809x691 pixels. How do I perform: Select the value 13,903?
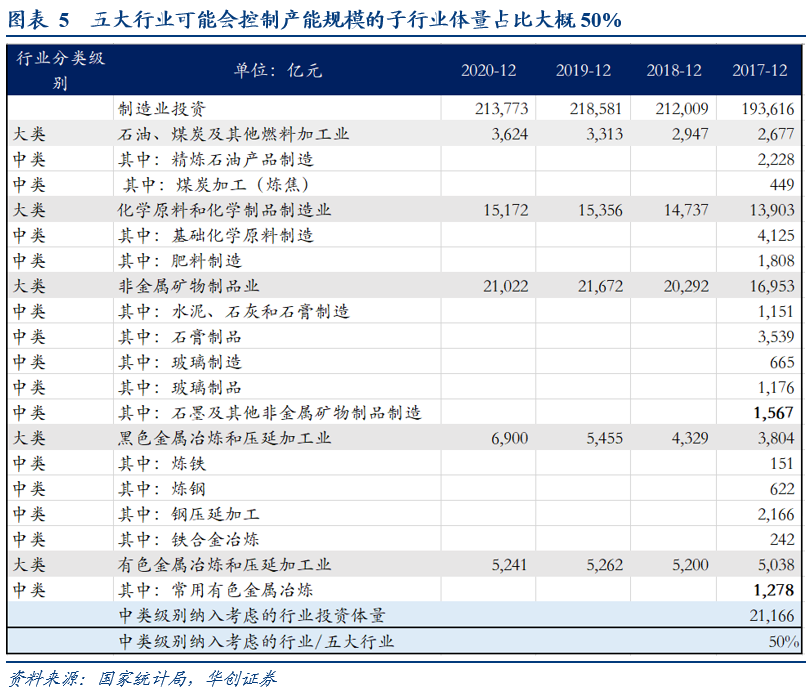tap(772, 210)
